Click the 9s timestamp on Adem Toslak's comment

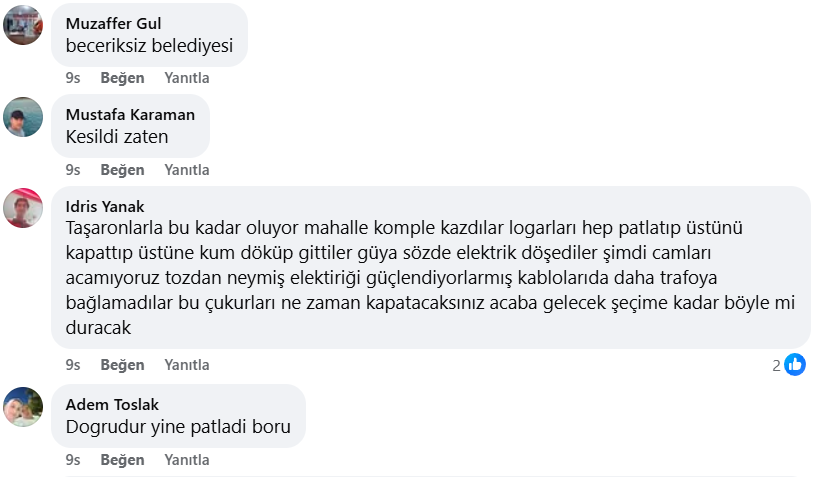tap(73, 460)
